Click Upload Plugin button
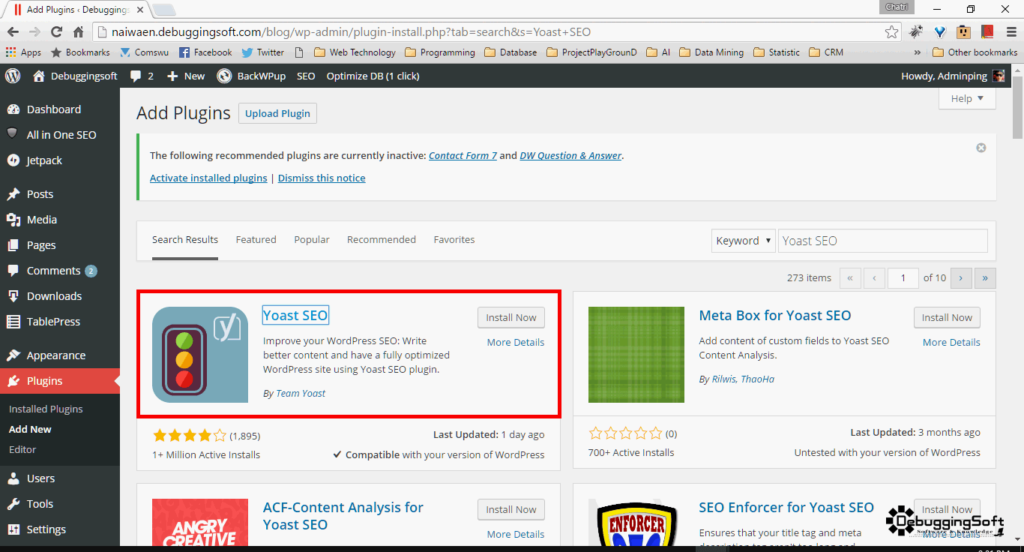This screenshot has height=552, width=1024. [278, 113]
